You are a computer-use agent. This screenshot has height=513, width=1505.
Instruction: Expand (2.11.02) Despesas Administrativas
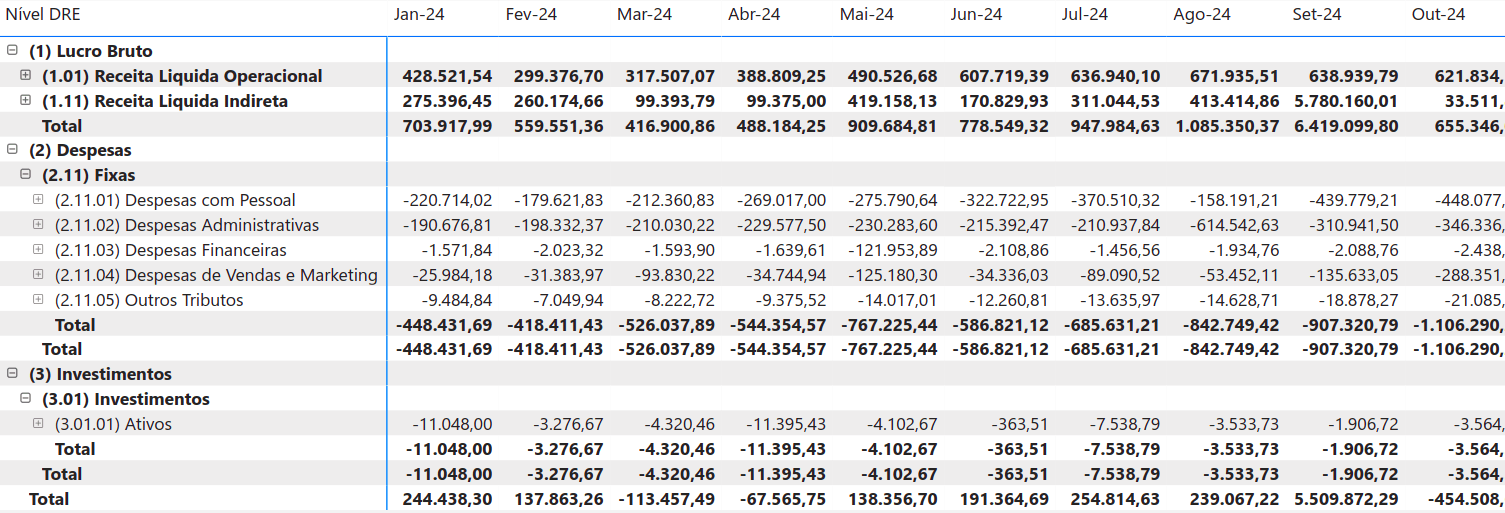pyautogui.click(x=39, y=225)
